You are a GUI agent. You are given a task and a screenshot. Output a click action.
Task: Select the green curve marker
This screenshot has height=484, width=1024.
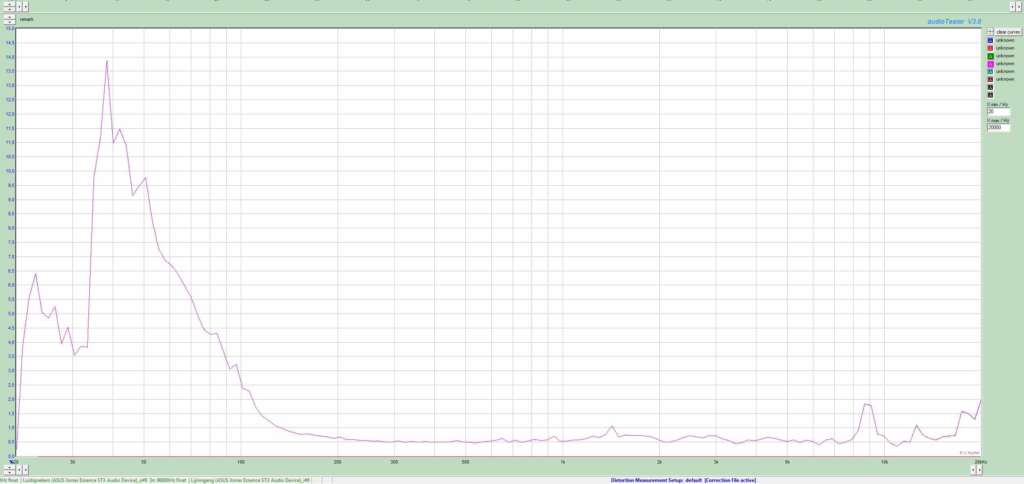[x=990, y=56]
